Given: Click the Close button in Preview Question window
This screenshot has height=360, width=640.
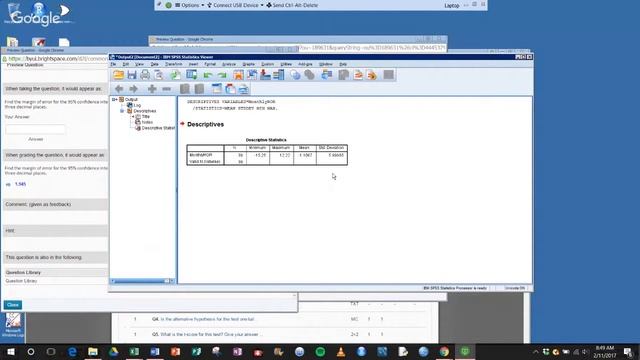Looking at the screenshot, I should coord(13,304).
